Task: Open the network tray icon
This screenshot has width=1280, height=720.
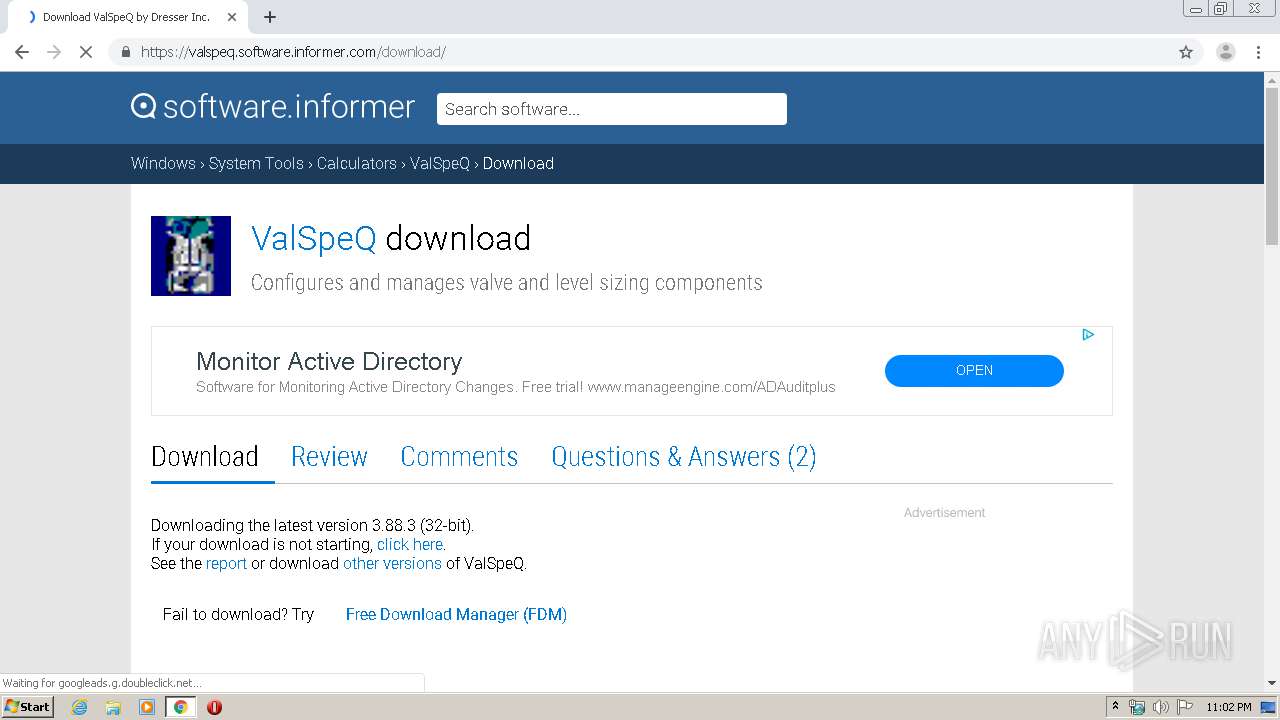Action: [1137, 707]
